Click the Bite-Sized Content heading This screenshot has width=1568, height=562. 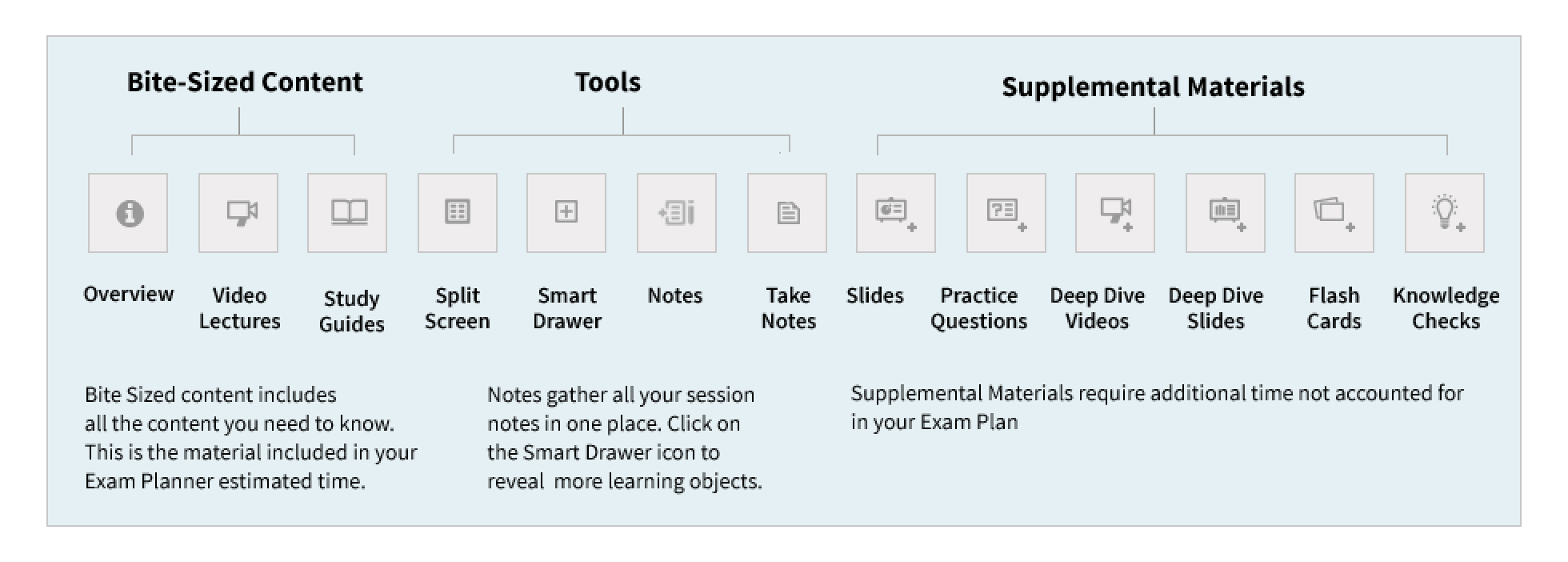245,82
